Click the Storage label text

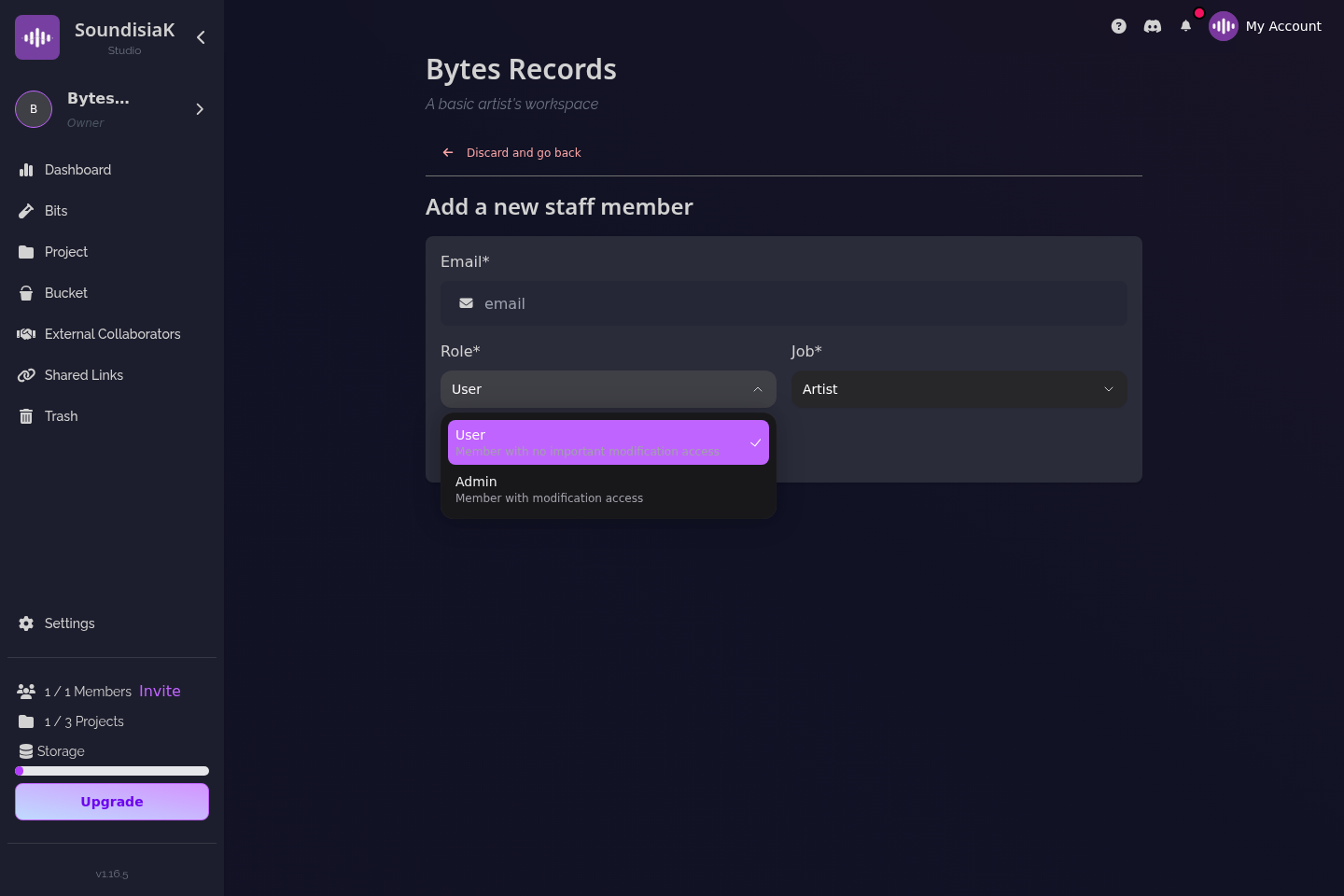[61, 751]
